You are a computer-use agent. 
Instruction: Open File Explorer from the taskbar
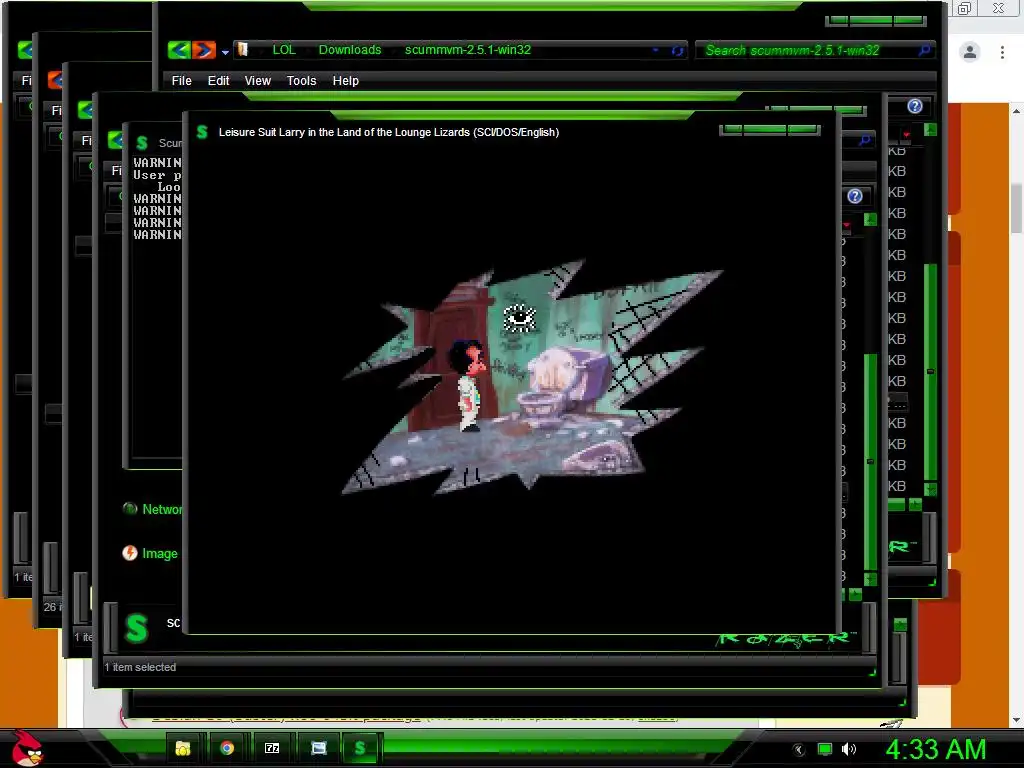[182, 748]
